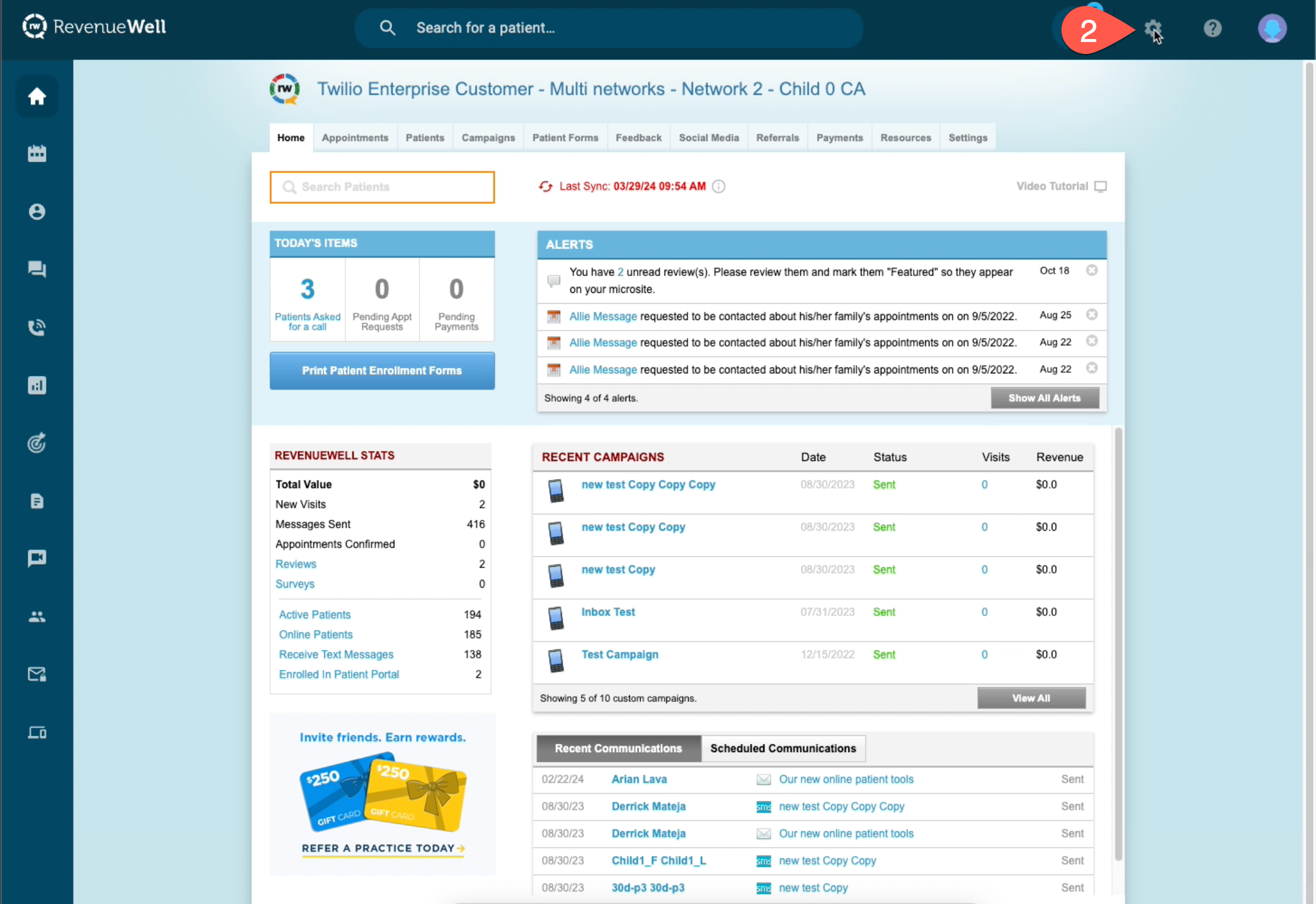
Task: Open the user profile avatar
Action: click(x=1272, y=28)
